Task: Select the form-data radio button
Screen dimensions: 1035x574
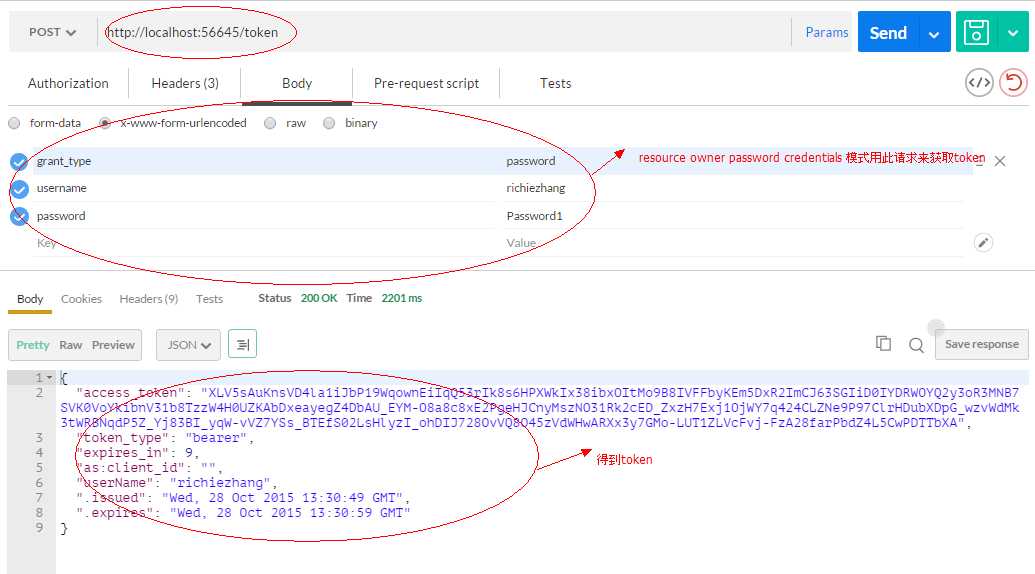Action: tap(14, 123)
